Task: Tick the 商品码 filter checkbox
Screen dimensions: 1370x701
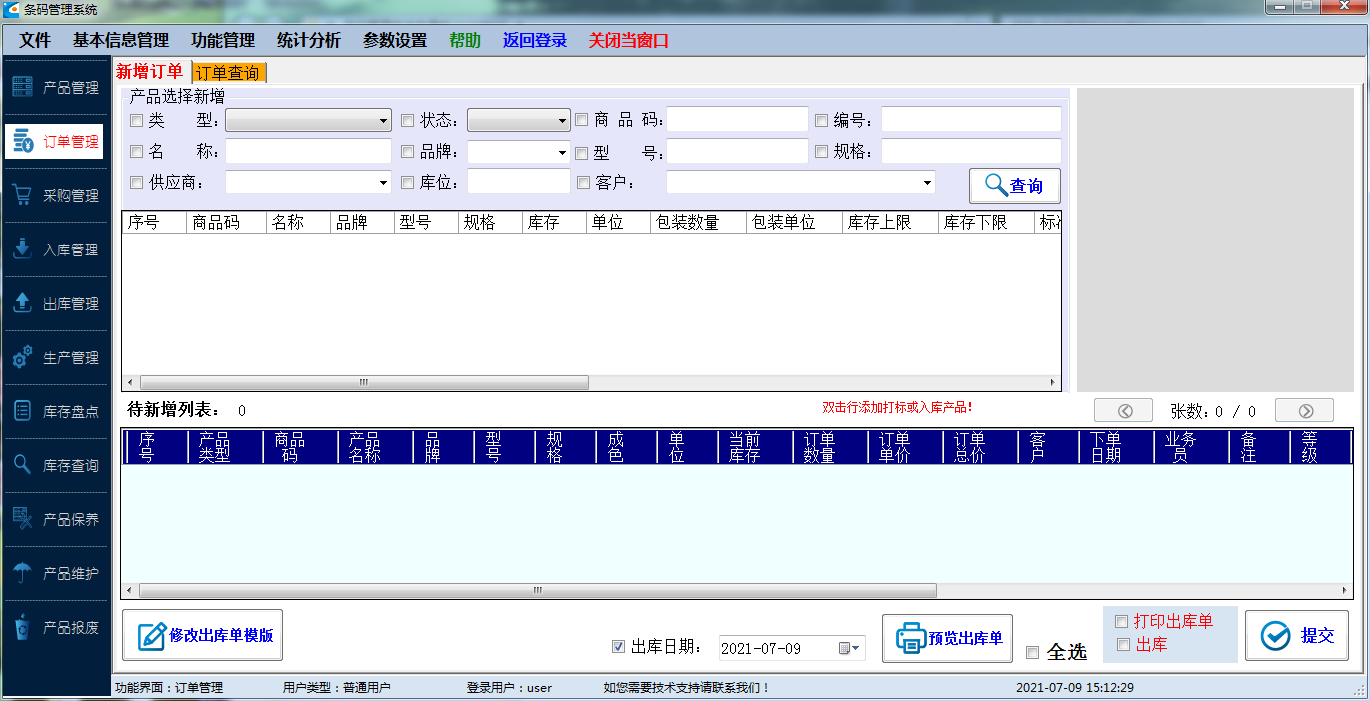Action: tap(582, 121)
